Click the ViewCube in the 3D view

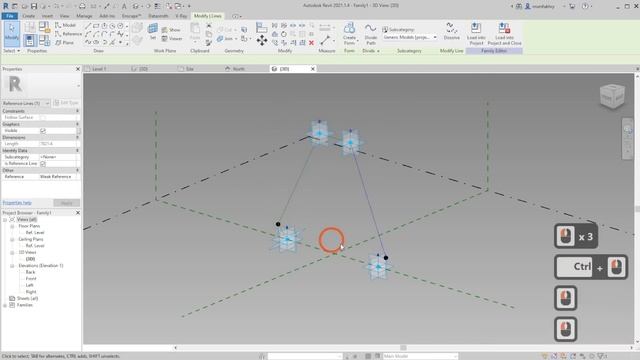(612, 96)
